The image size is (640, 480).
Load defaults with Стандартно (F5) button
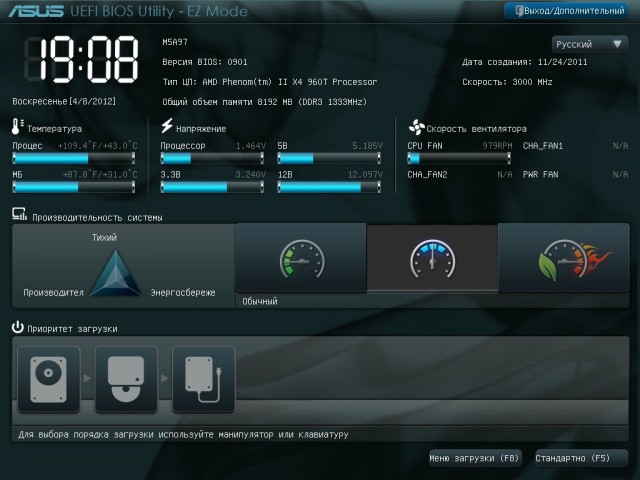tap(581, 458)
